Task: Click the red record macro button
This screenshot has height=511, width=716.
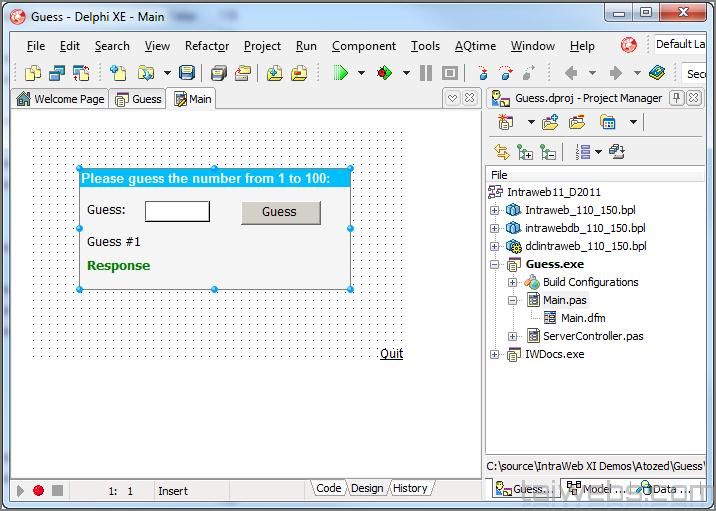Action: [38, 491]
